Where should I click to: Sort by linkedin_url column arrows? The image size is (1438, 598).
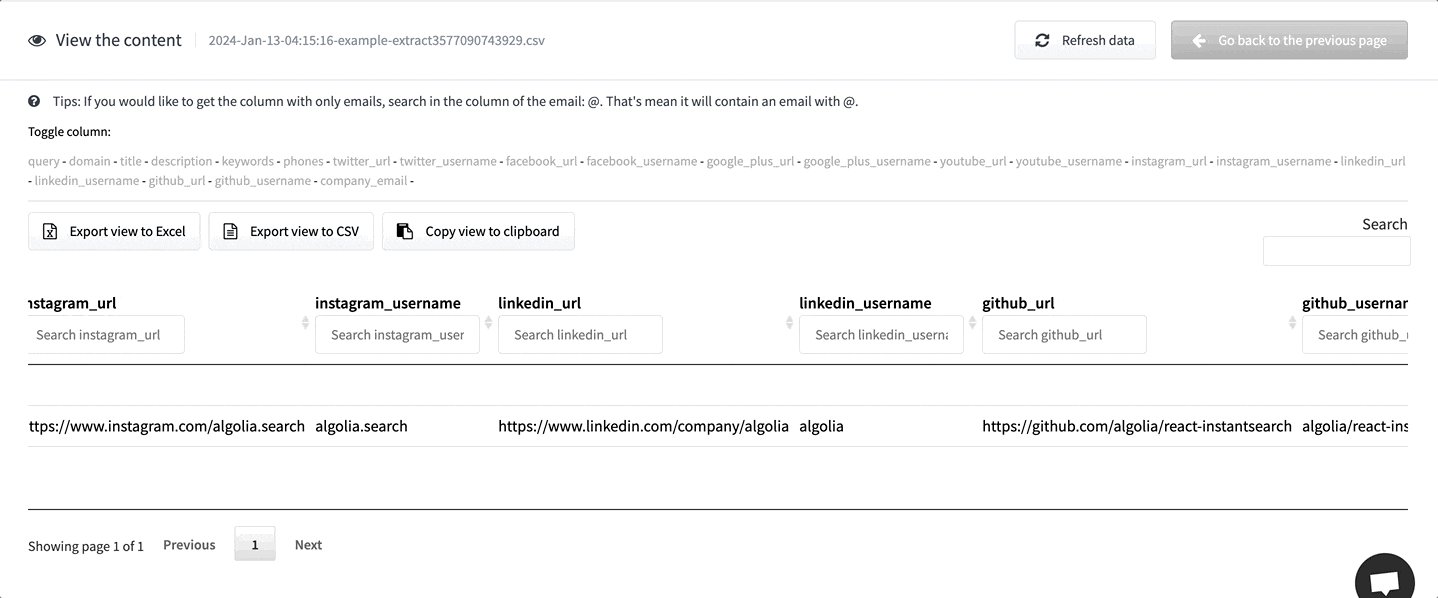[789, 322]
